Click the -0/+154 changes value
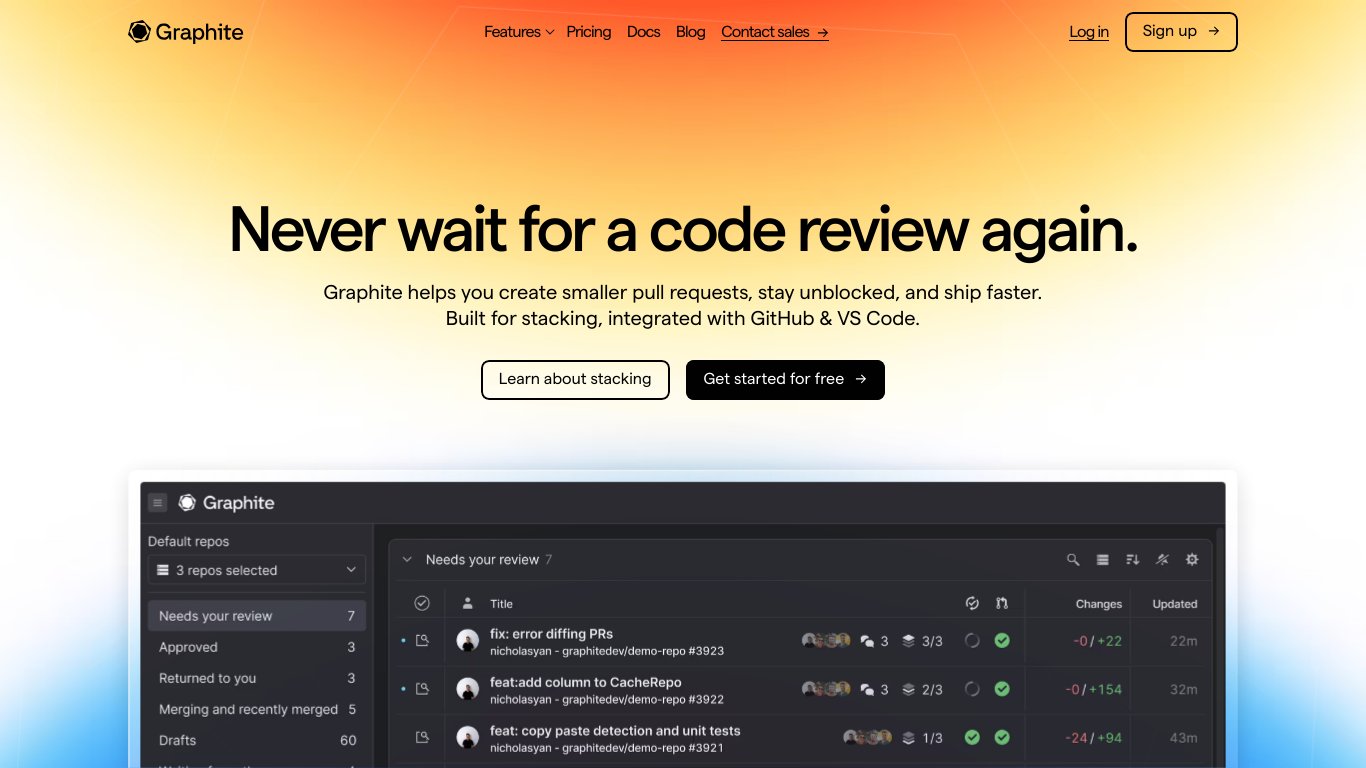This screenshot has height=768, width=1366. [1093, 689]
